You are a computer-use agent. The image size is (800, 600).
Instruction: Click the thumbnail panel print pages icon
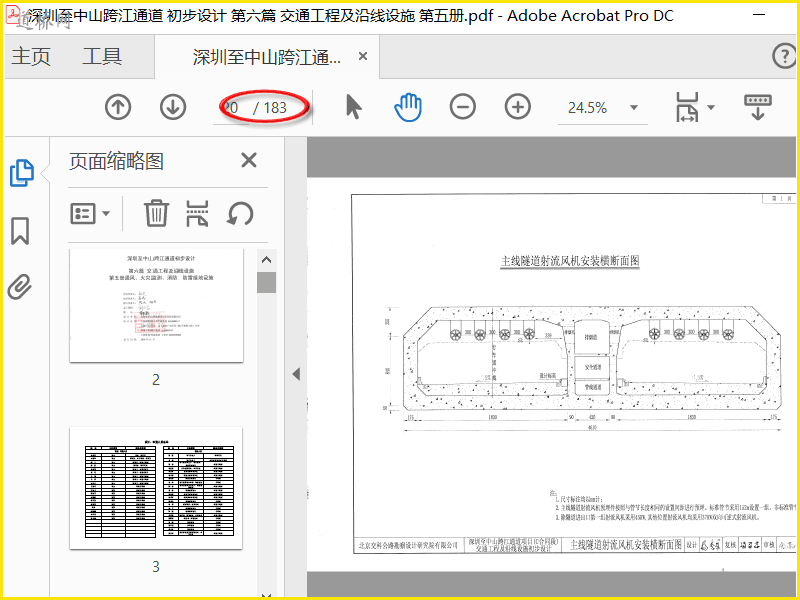197,213
